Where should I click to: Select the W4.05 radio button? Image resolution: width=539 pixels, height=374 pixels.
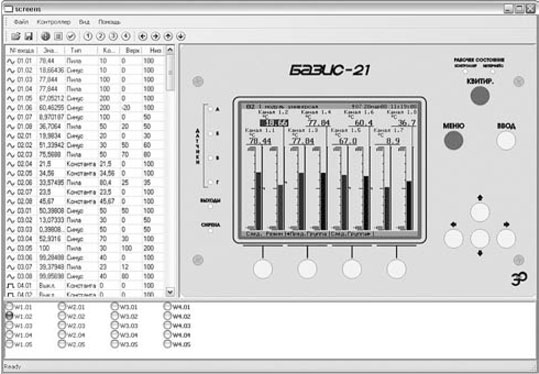[x=167, y=343]
